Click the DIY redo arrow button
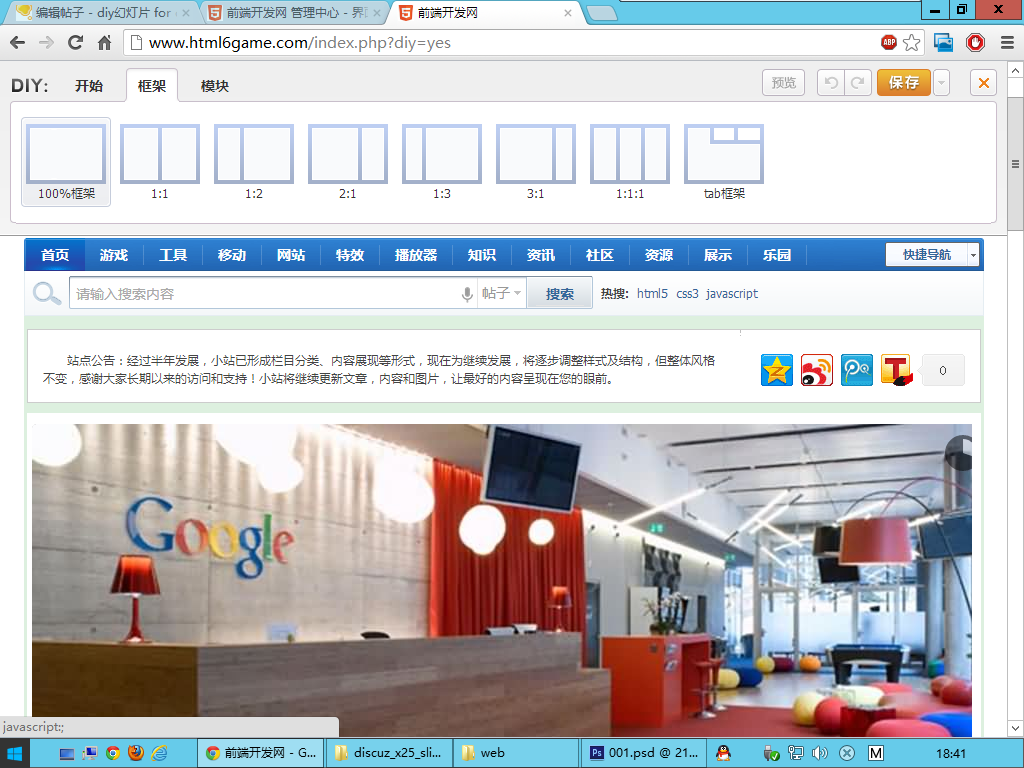The height and width of the screenshot is (768, 1024). [858, 83]
